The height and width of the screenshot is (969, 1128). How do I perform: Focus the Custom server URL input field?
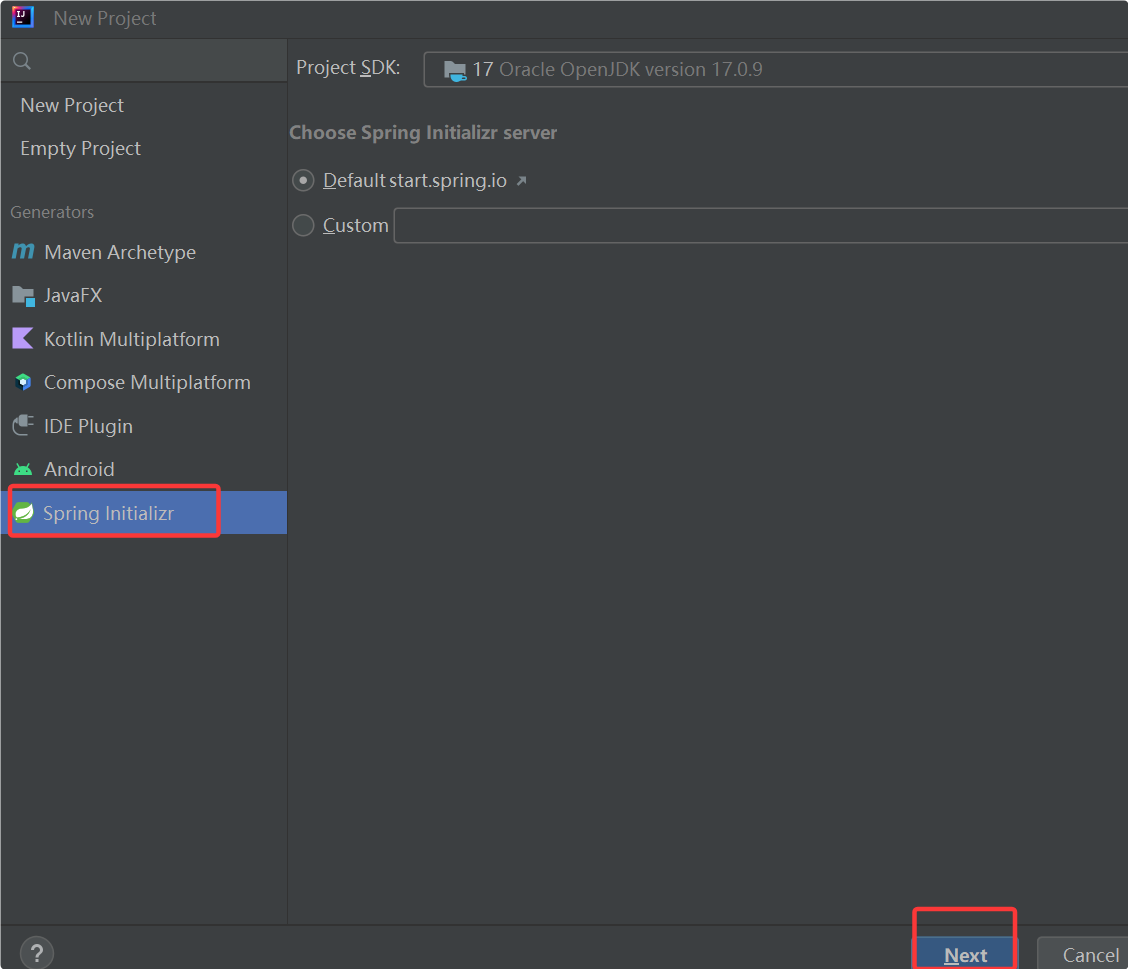pos(760,225)
